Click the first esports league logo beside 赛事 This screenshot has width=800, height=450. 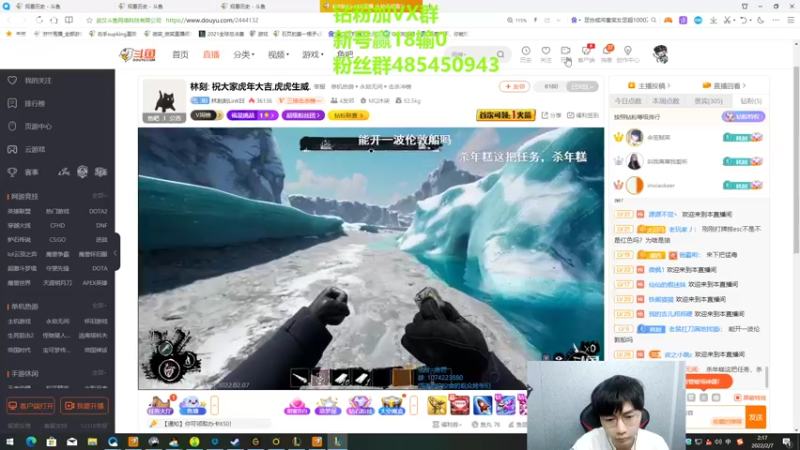[x=64, y=172]
